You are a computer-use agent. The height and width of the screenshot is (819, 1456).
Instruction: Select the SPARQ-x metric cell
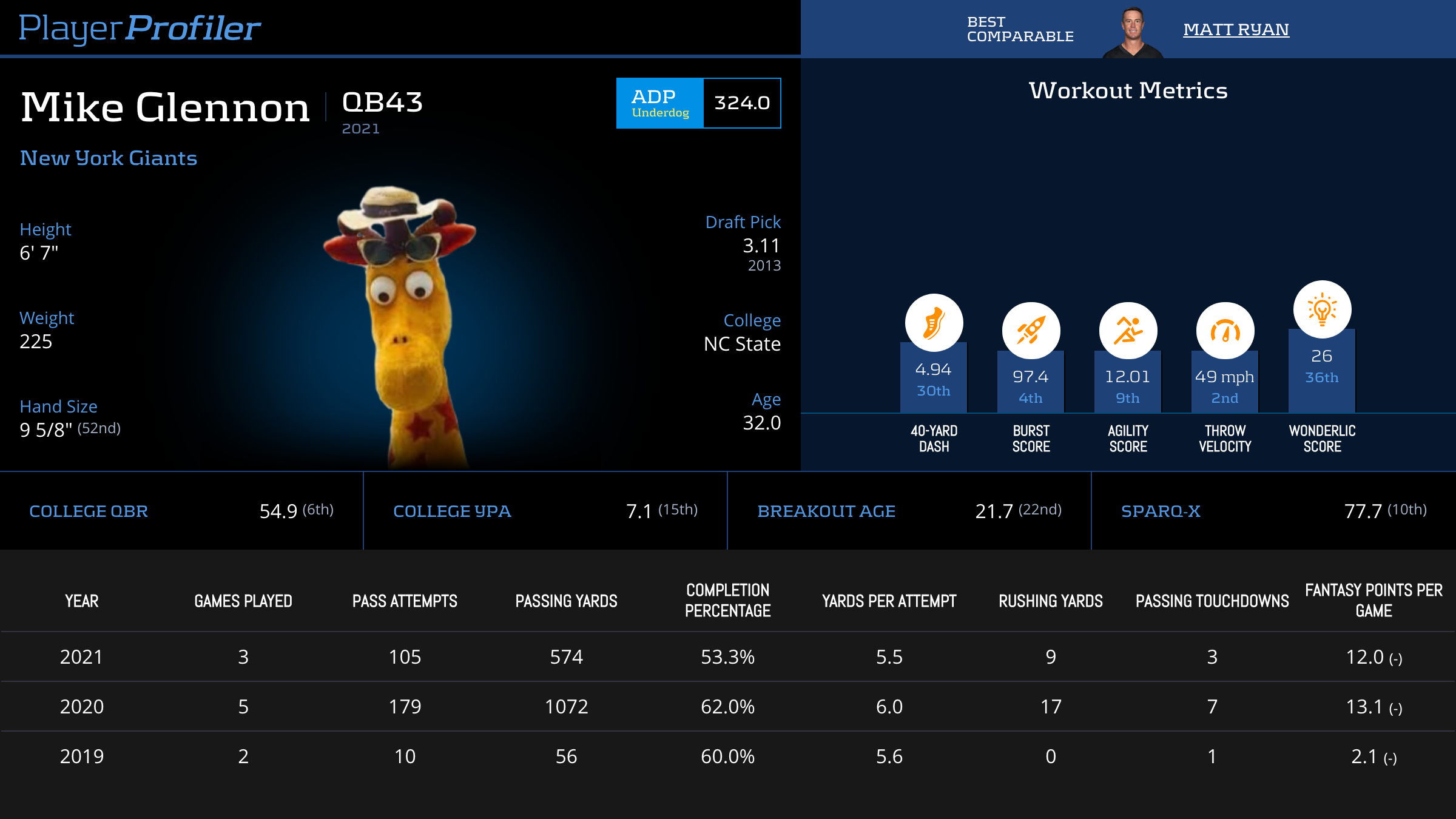[1273, 511]
